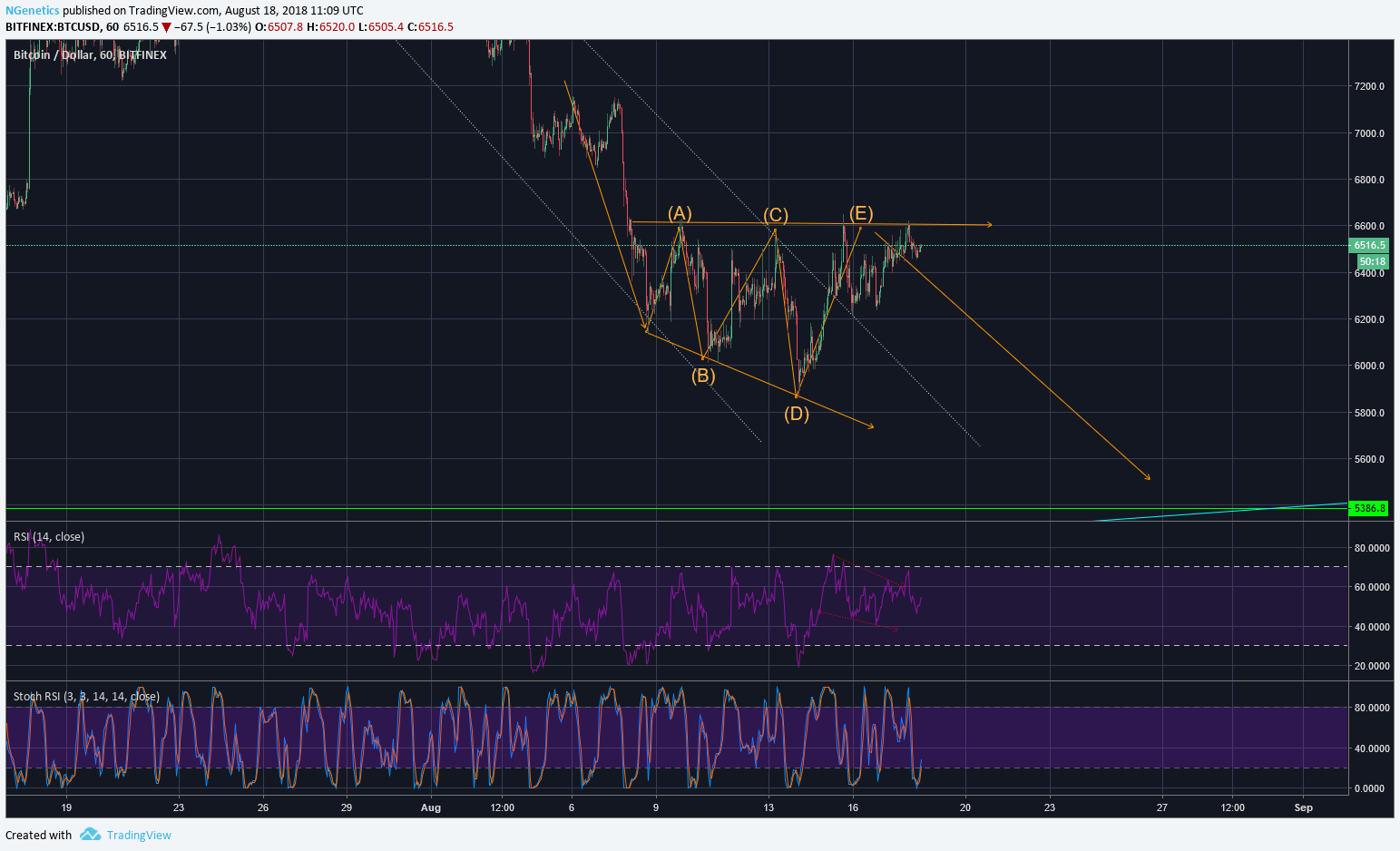
Task: Click the 16 date label on time axis
Action: pyautogui.click(x=853, y=807)
